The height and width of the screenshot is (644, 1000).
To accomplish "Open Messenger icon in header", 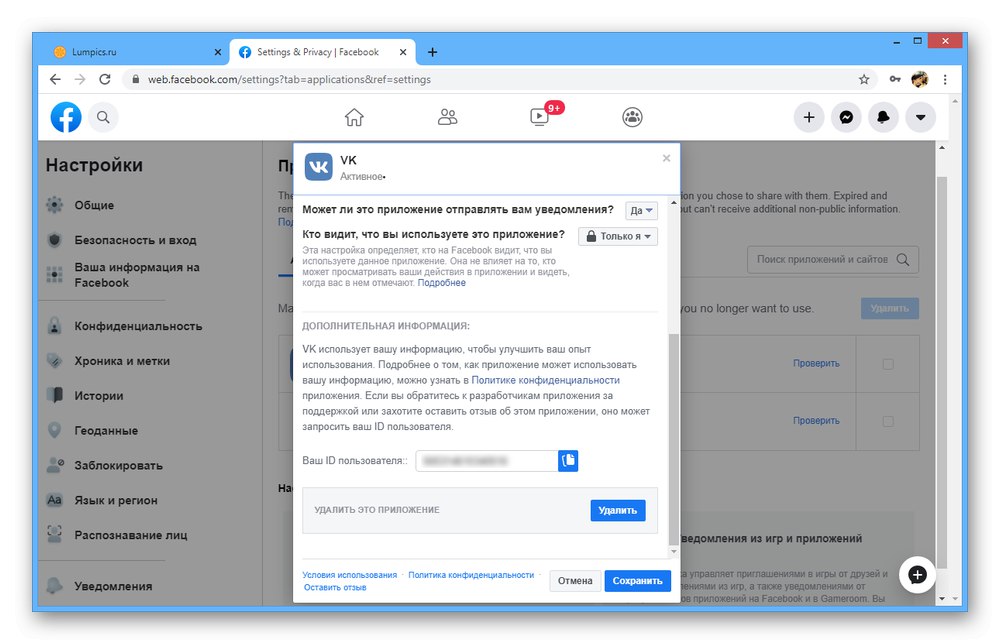I will tap(846, 117).
